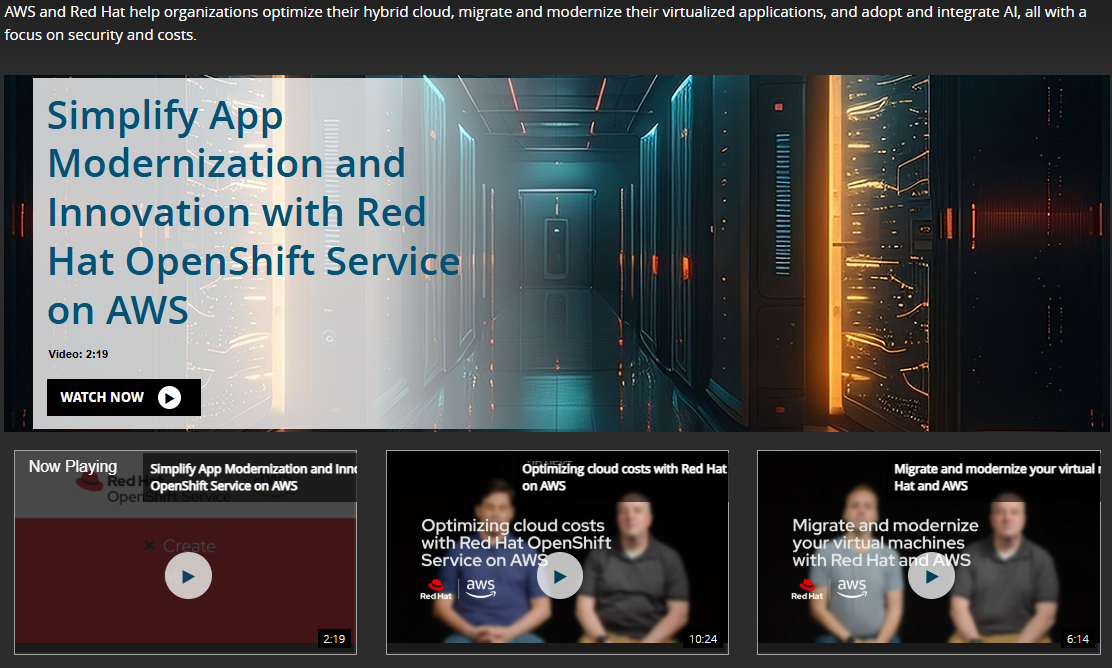Click the Red Hat logo in Optimizing cloud costs thumbnail
Image resolution: width=1112 pixels, height=668 pixels.
pyautogui.click(x=436, y=590)
